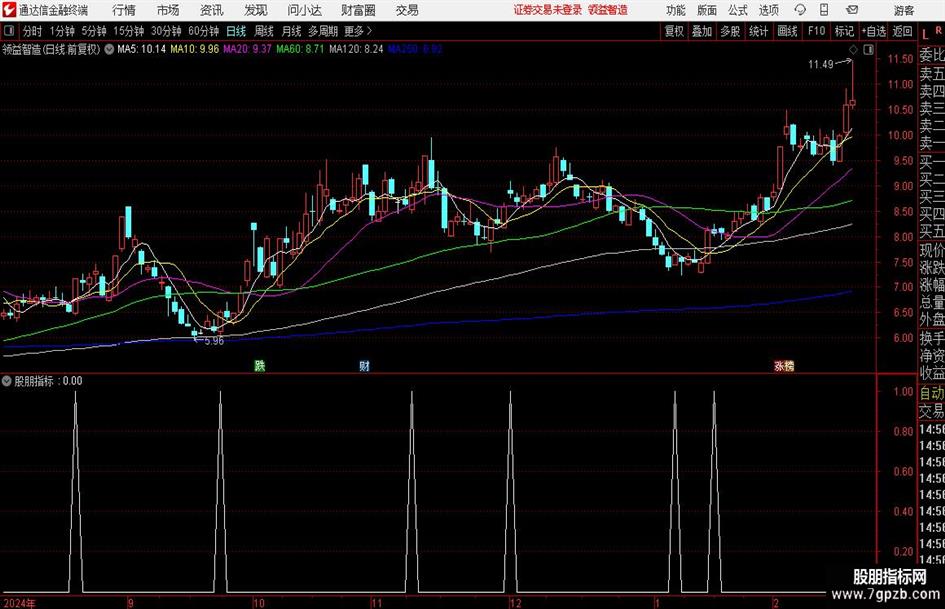945x609 pixels.
Task: Click the 5.96 low price annotation
Action: coord(214,341)
